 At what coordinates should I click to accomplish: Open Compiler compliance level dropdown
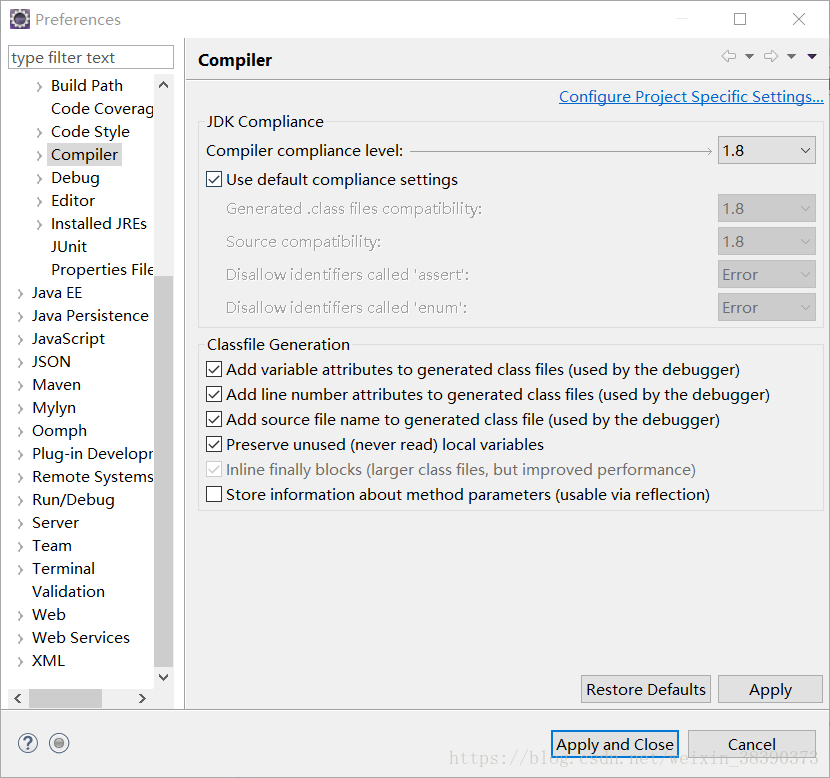tap(766, 151)
